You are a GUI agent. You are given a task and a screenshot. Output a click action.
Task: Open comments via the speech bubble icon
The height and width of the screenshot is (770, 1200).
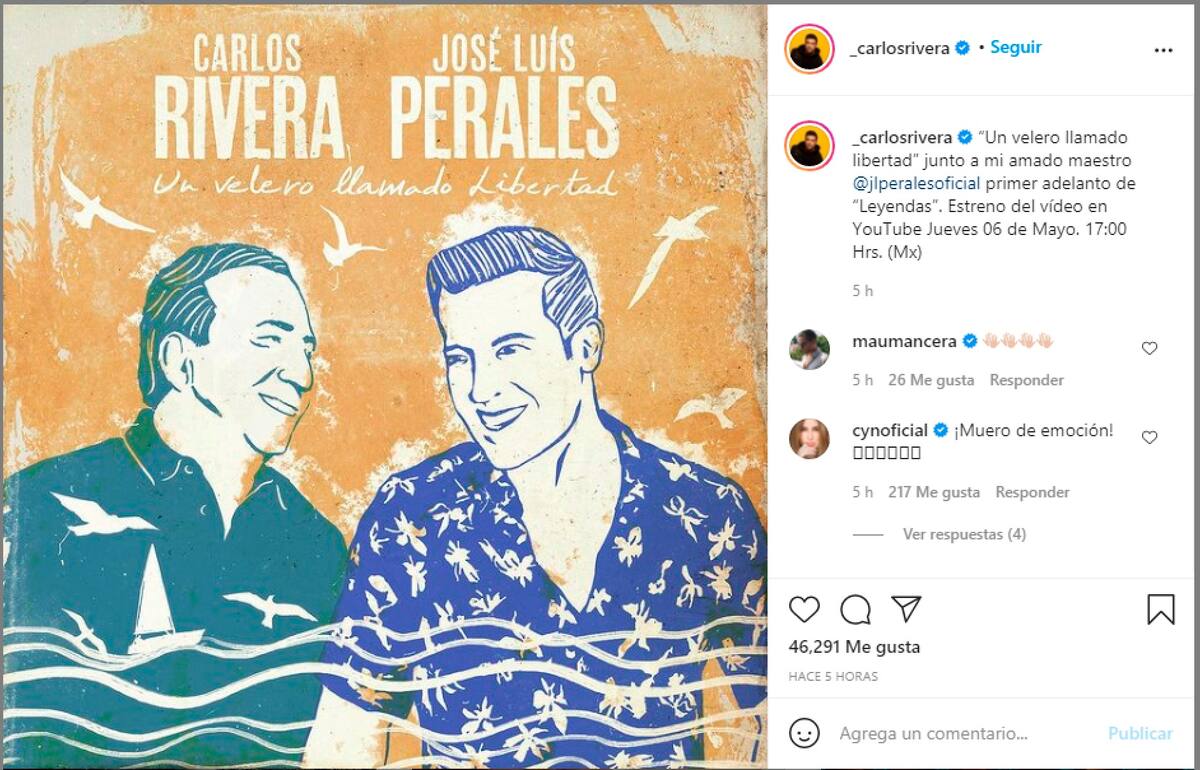[855, 609]
